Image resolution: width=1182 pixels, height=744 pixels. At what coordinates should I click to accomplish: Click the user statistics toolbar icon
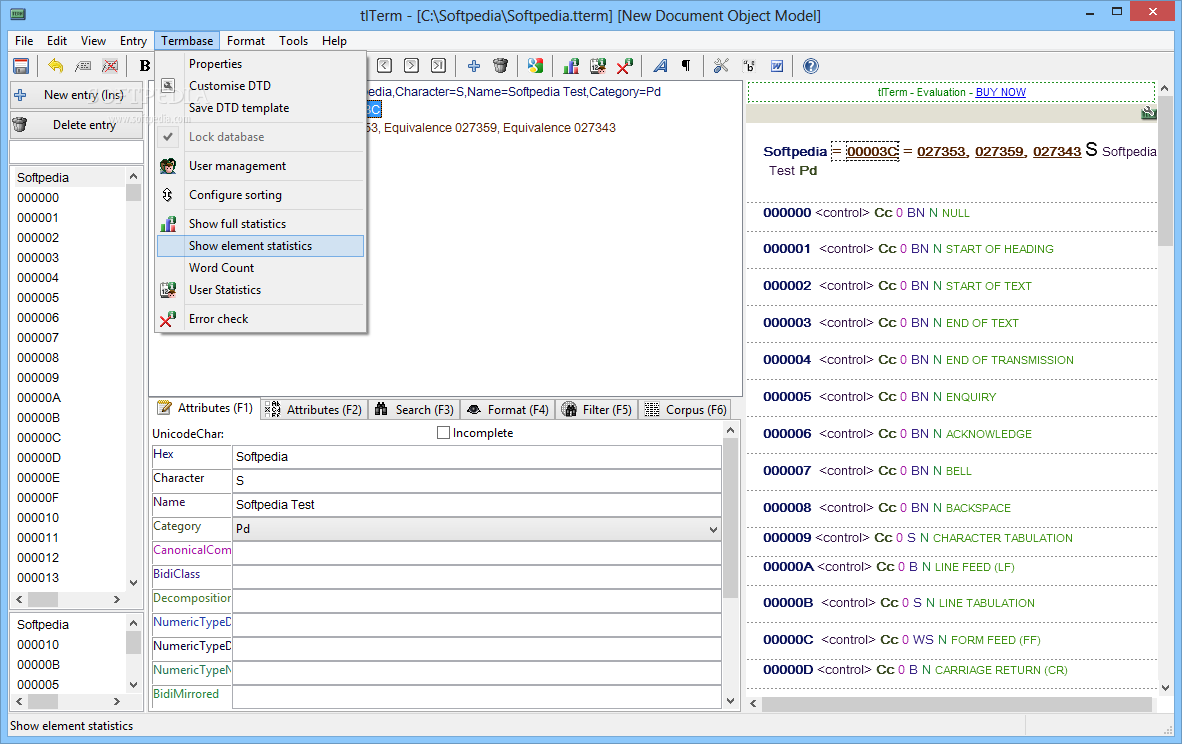point(598,66)
